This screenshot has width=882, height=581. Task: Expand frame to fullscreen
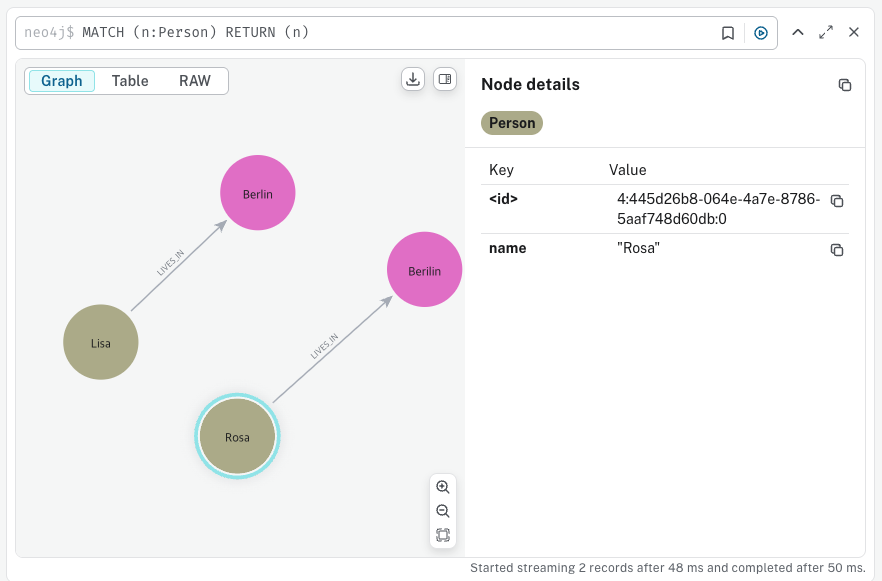pyautogui.click(x=826, y=32)
